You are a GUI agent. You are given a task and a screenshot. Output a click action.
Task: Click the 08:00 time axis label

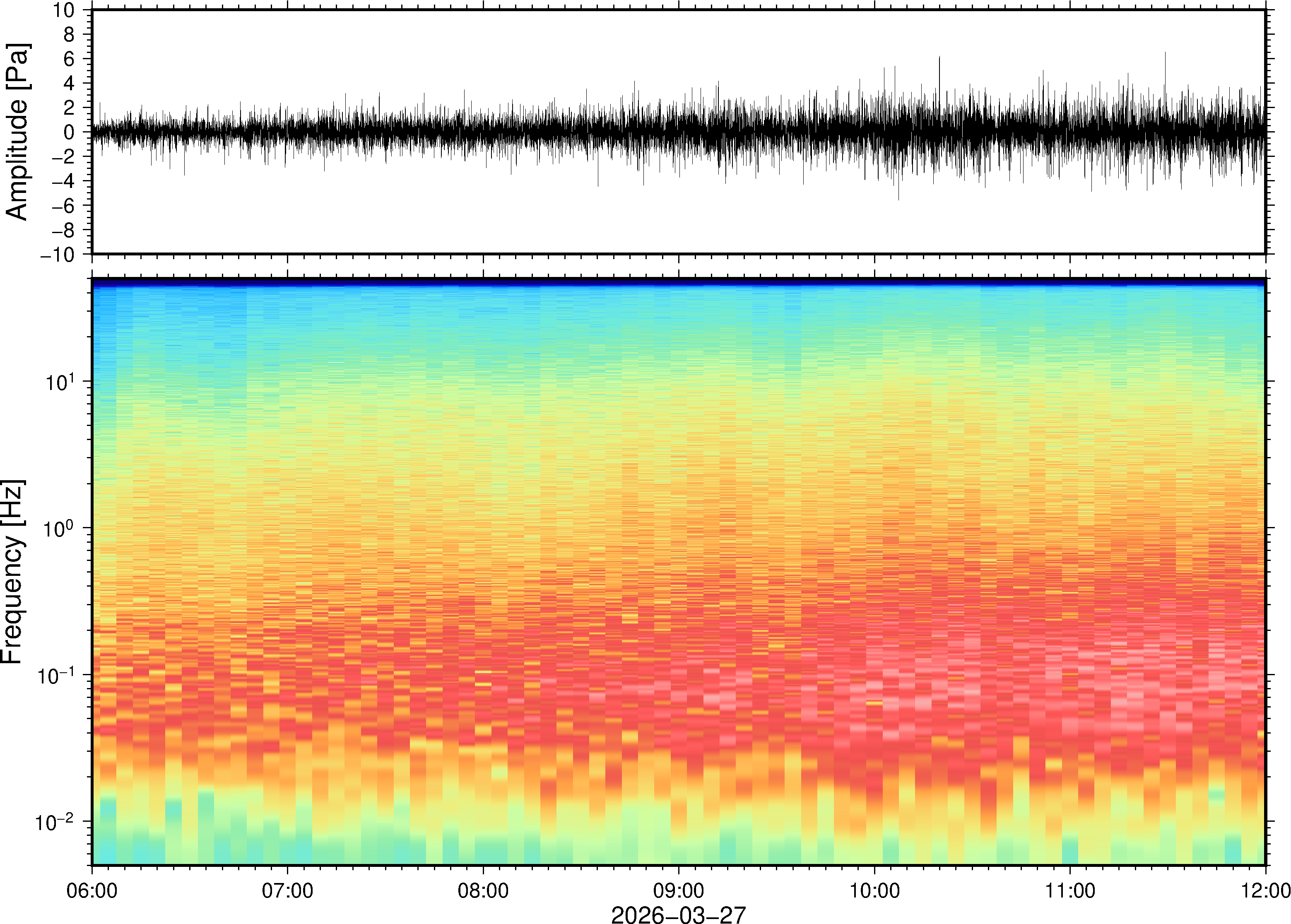tap(483, 890)
